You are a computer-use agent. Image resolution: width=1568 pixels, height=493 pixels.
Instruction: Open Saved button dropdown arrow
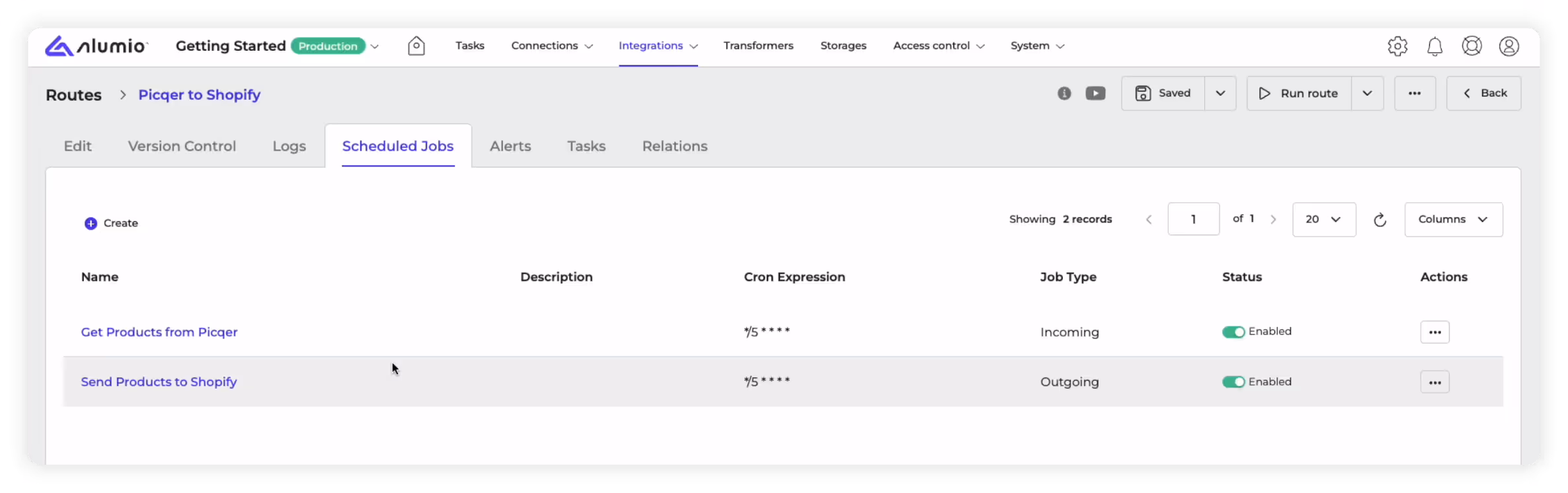pyautogui.click(x=1220, y=93)
